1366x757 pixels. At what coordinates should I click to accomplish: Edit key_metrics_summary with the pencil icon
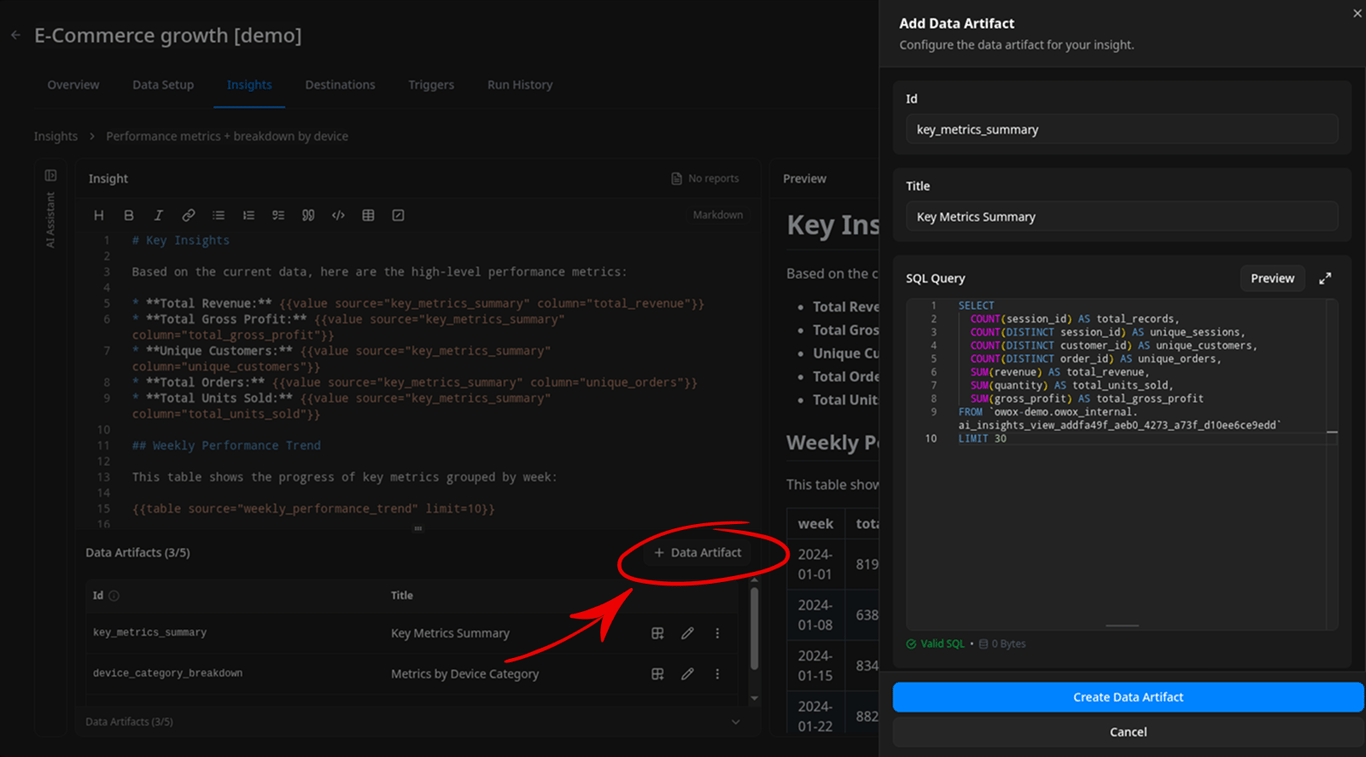687,632
